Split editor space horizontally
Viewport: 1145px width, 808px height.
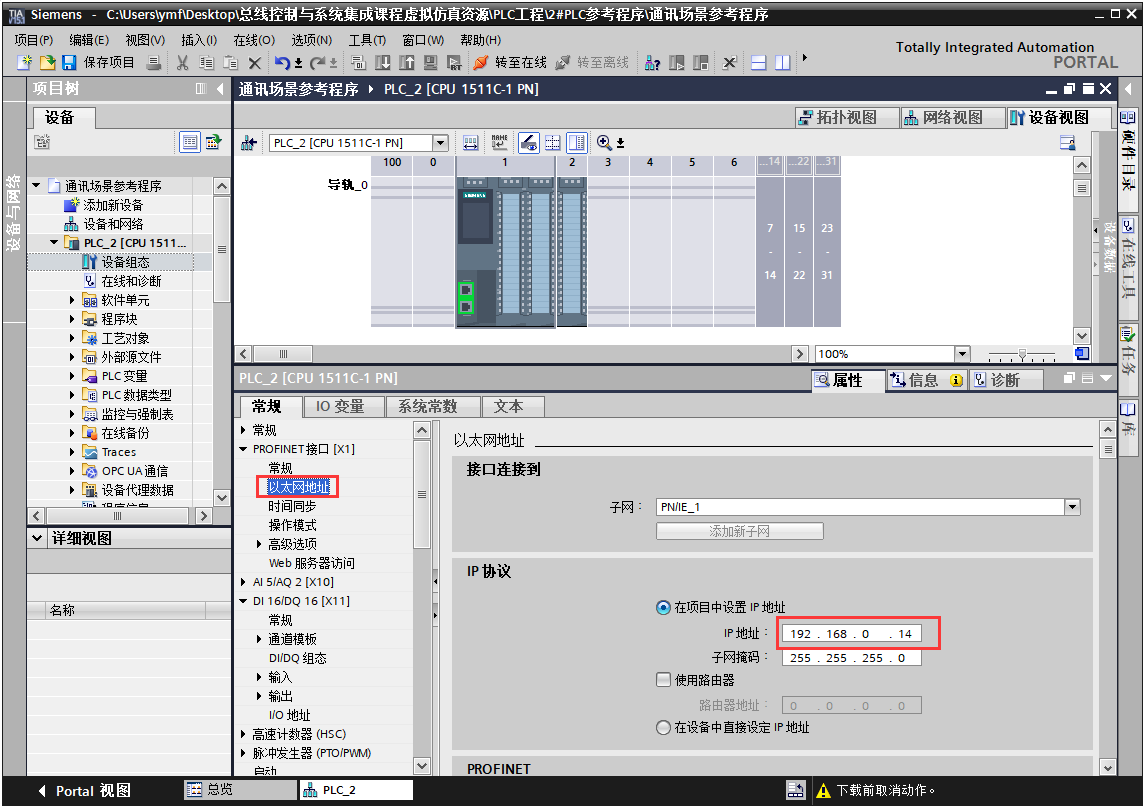pyautogui.click(x=759, y=63)
